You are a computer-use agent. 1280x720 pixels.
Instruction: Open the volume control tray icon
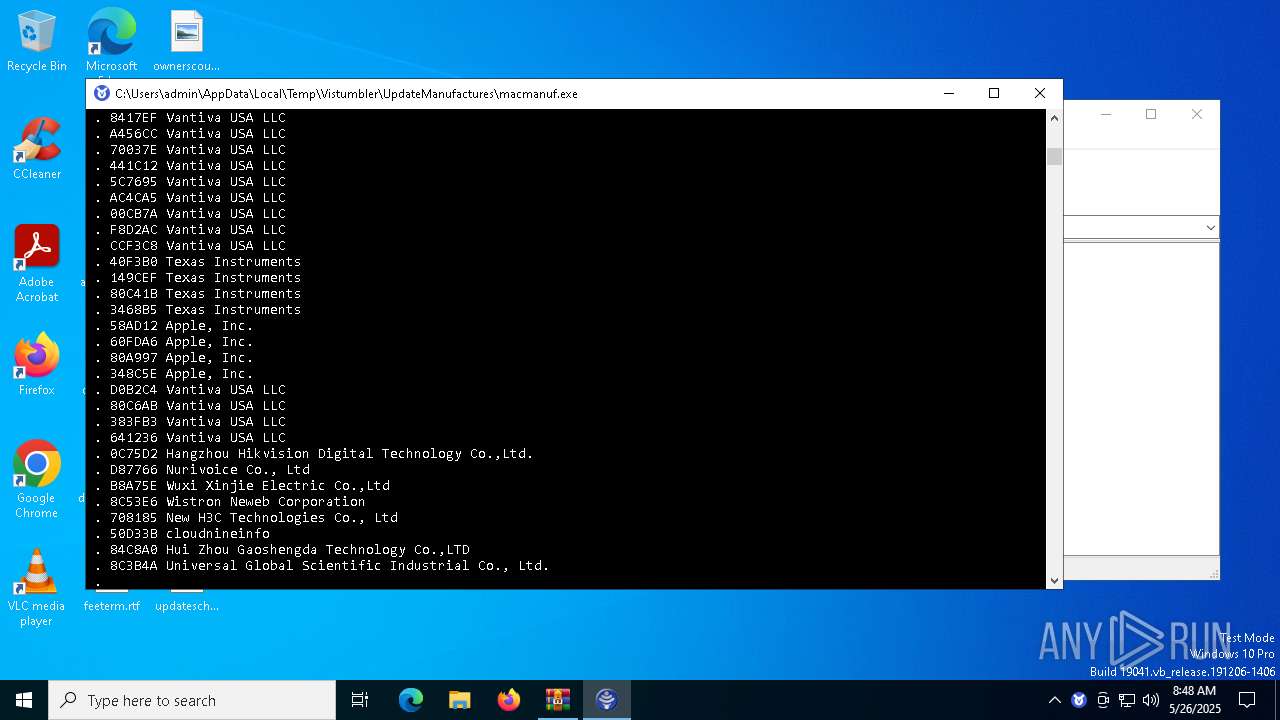pos(1151,700)
